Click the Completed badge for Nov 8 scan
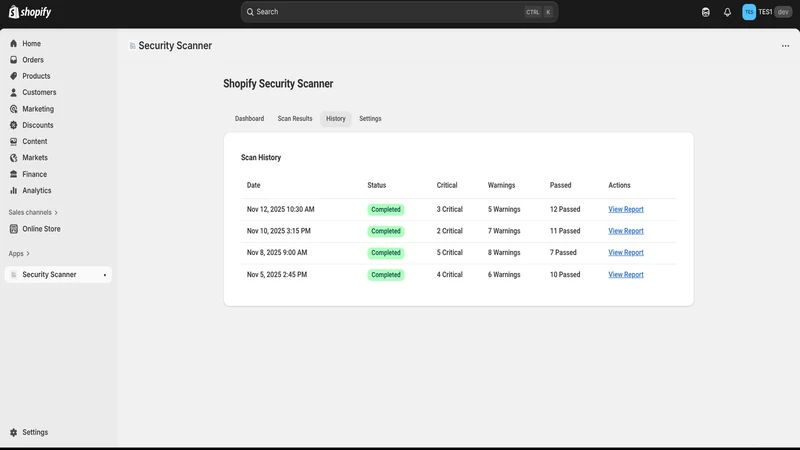The width and height of the screenshot is (800, 450). coord(386,253)
